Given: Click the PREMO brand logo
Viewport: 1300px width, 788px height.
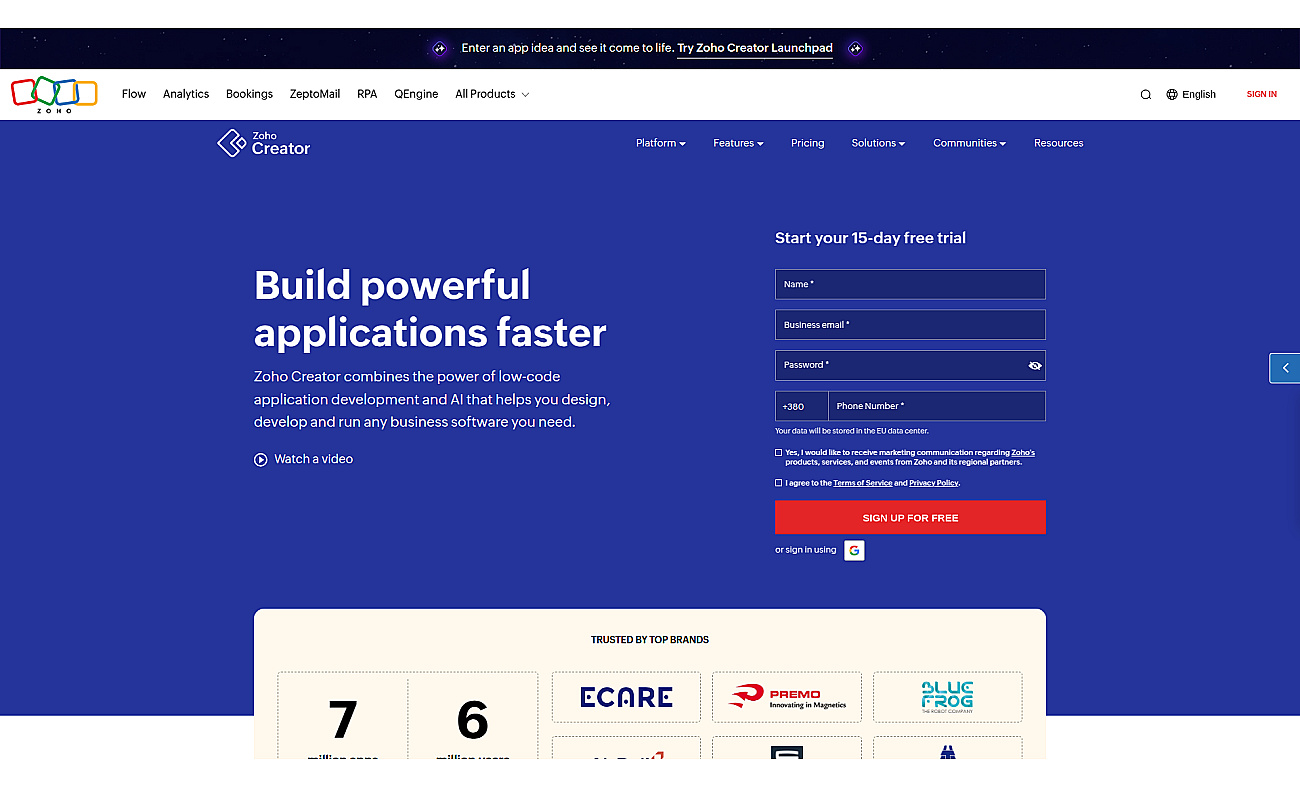Looking at the screenshot, I should pos(787,697).
